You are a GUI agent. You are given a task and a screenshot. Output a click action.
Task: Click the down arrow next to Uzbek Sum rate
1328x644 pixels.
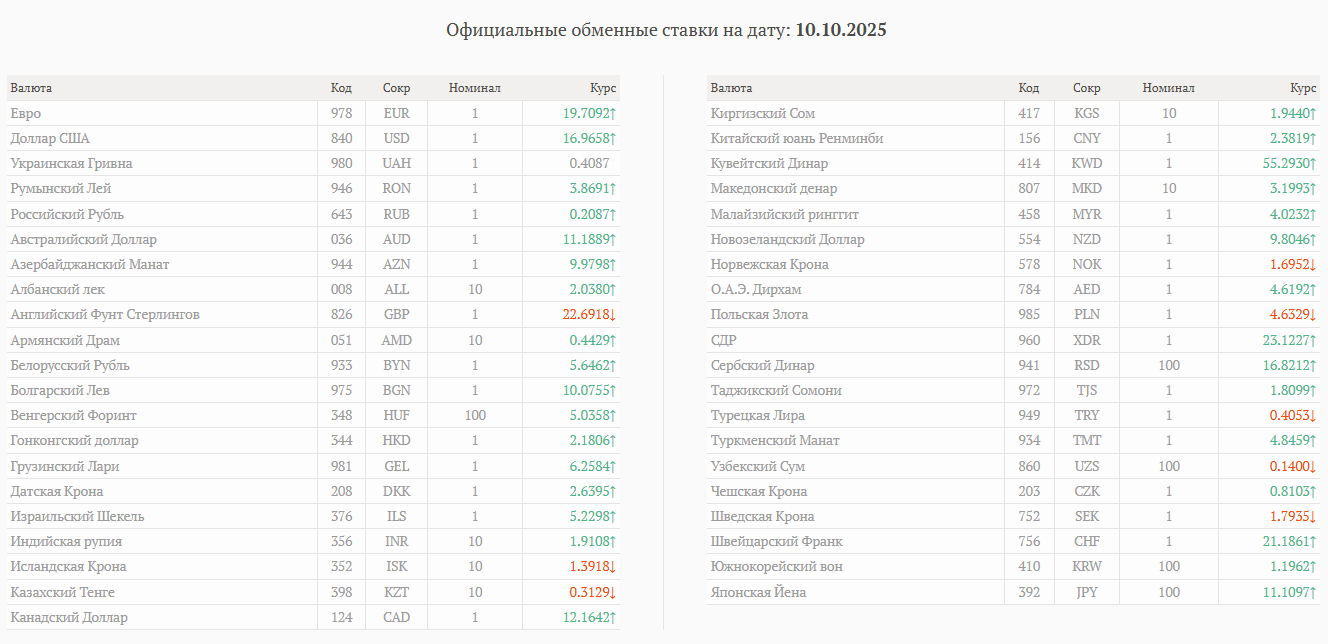point(1313,467)
